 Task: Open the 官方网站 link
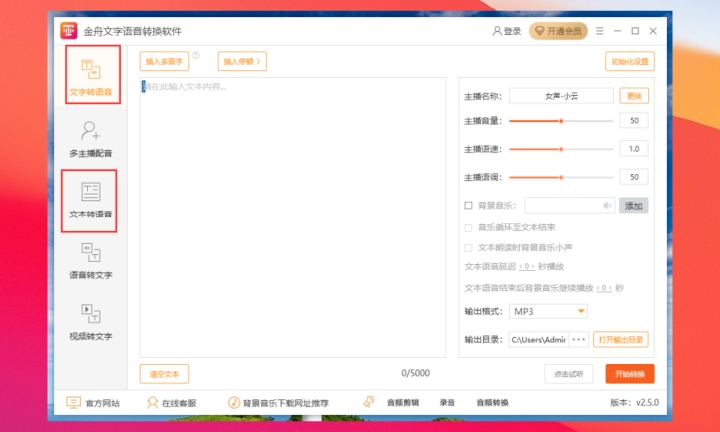(93, 403)
